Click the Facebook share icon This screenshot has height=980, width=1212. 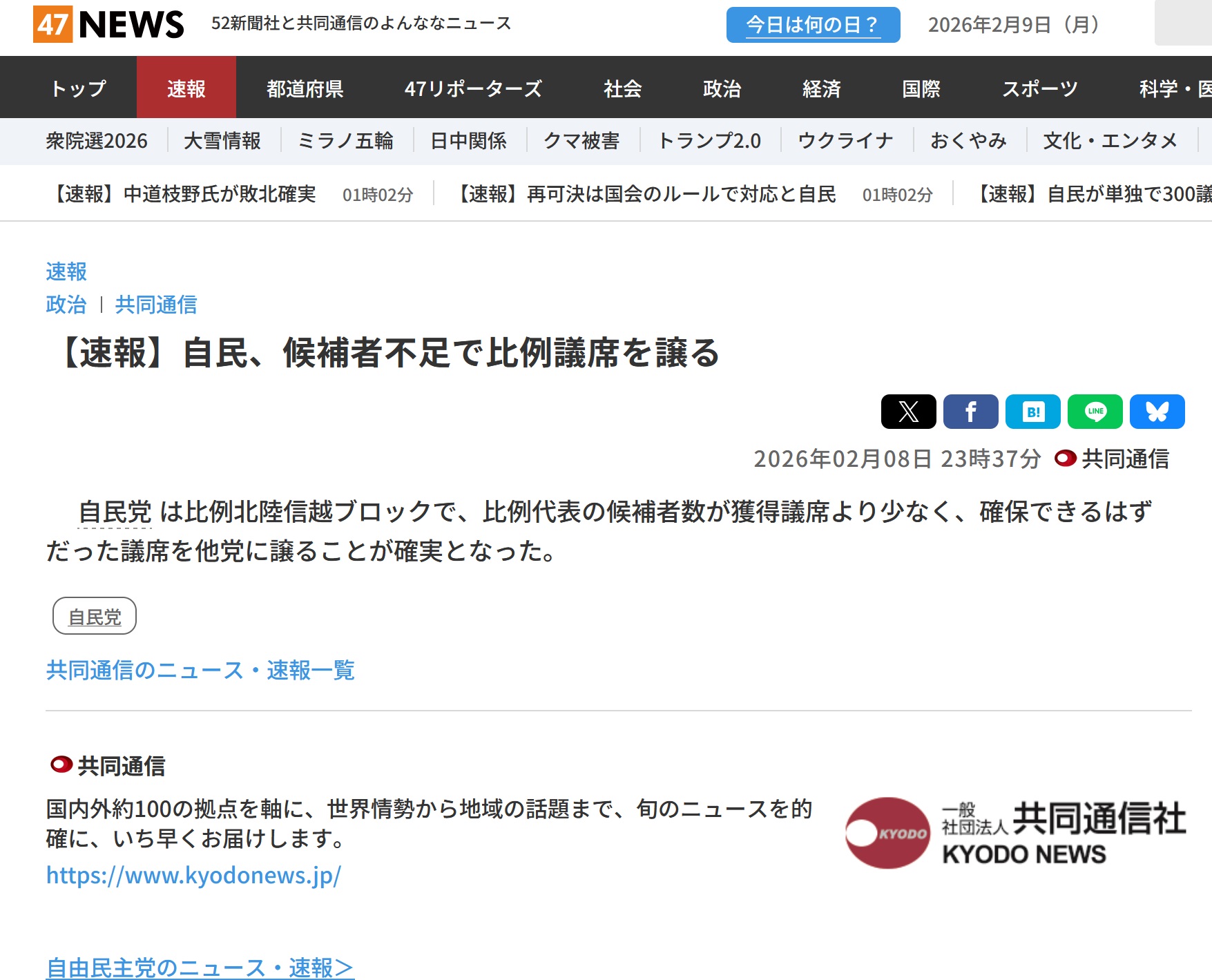(970, 412)
